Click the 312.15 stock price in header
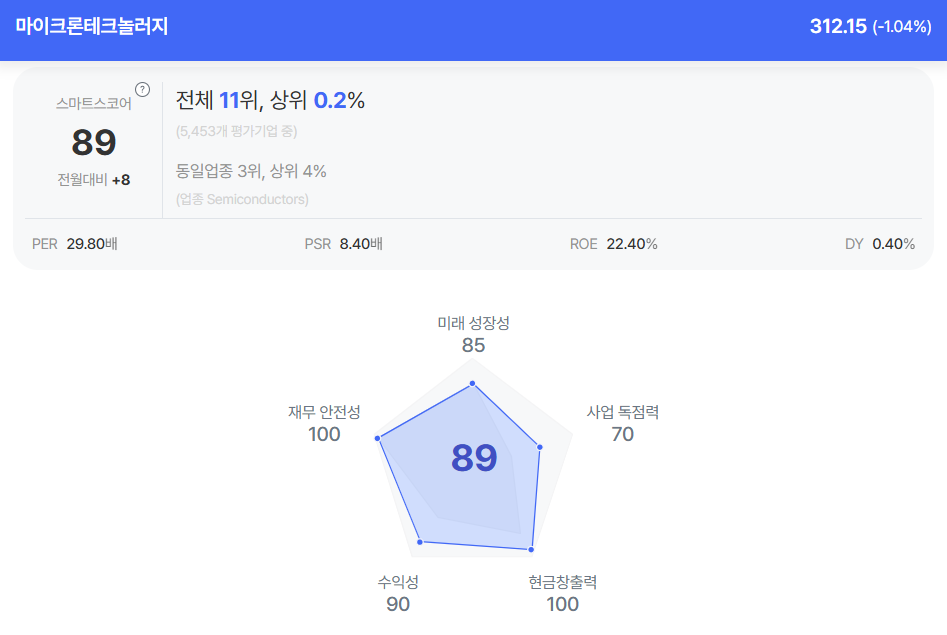This screenshot has width=947, height=635. click(837, 27)
